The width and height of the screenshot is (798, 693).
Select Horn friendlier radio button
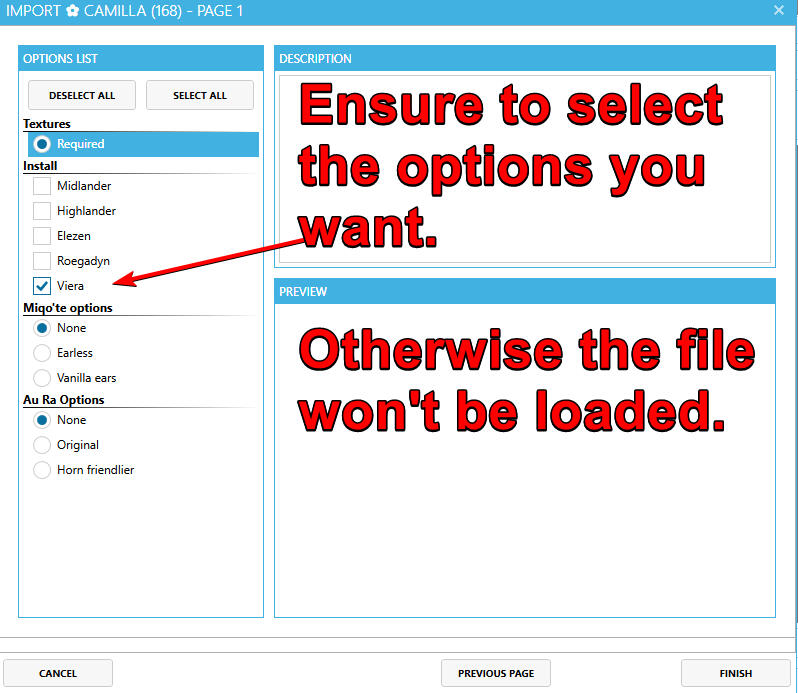[42, 470]
